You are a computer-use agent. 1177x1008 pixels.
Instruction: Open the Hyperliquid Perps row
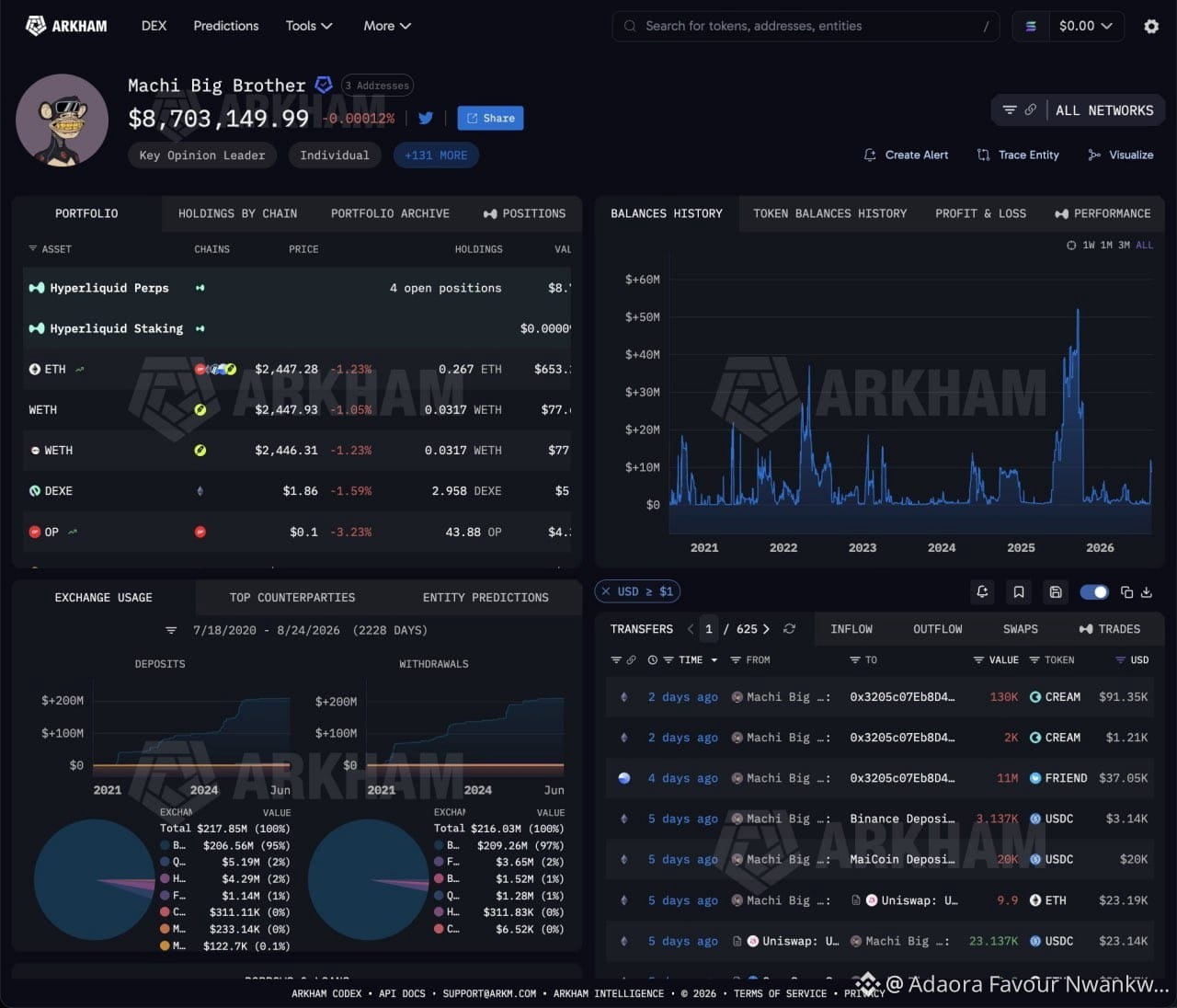pos(299,288)
